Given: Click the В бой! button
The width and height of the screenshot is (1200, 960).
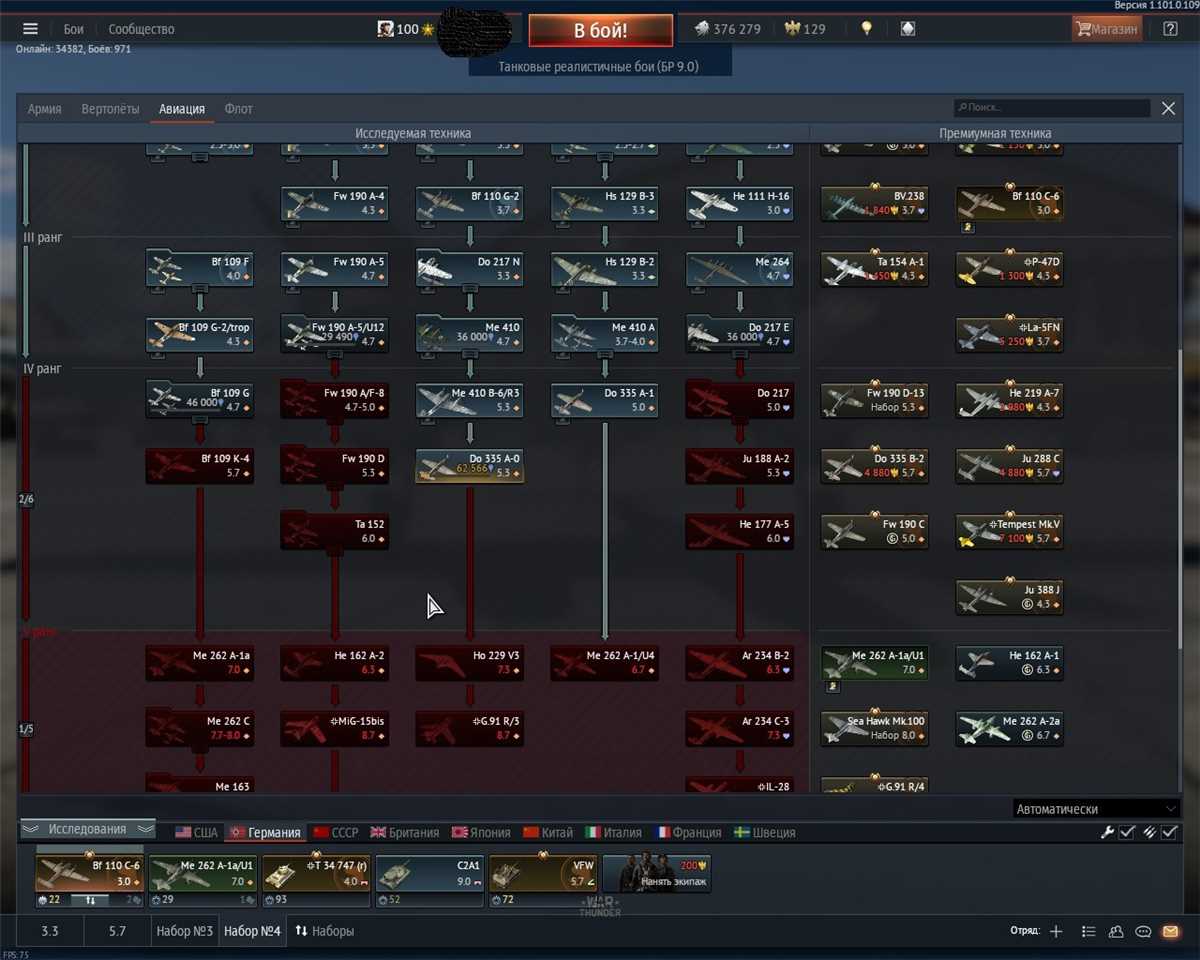Looking at the screenshot, I should pos(600,30).
